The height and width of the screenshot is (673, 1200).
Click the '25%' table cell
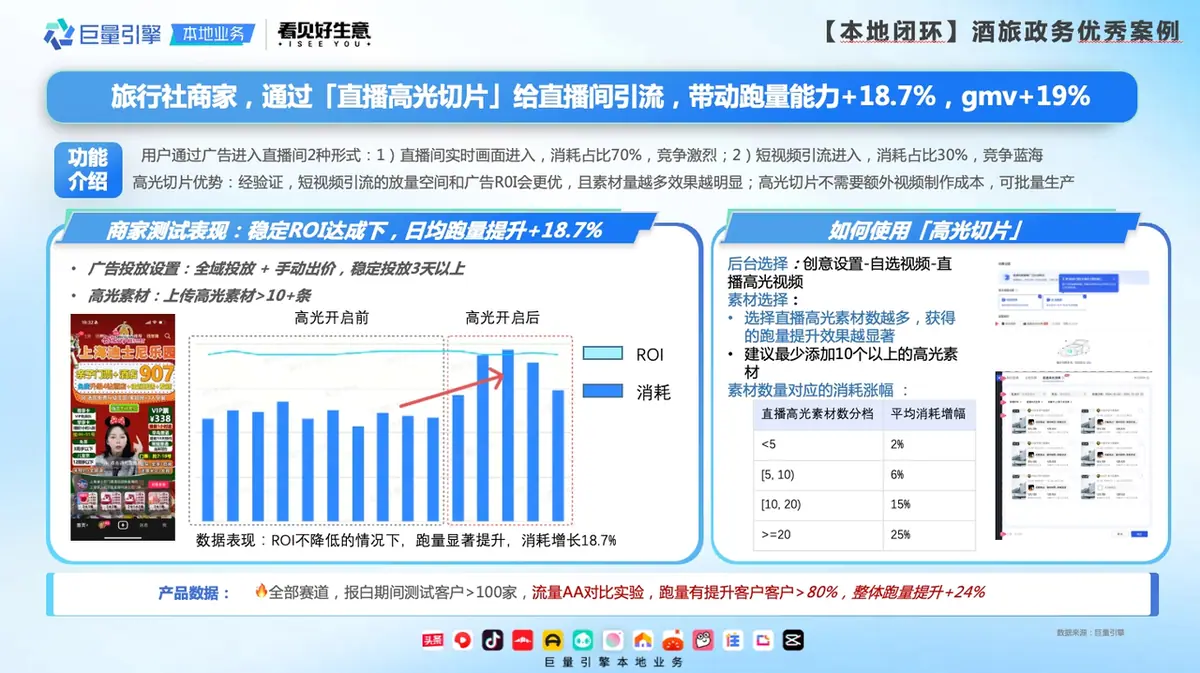tap(928, 535)
